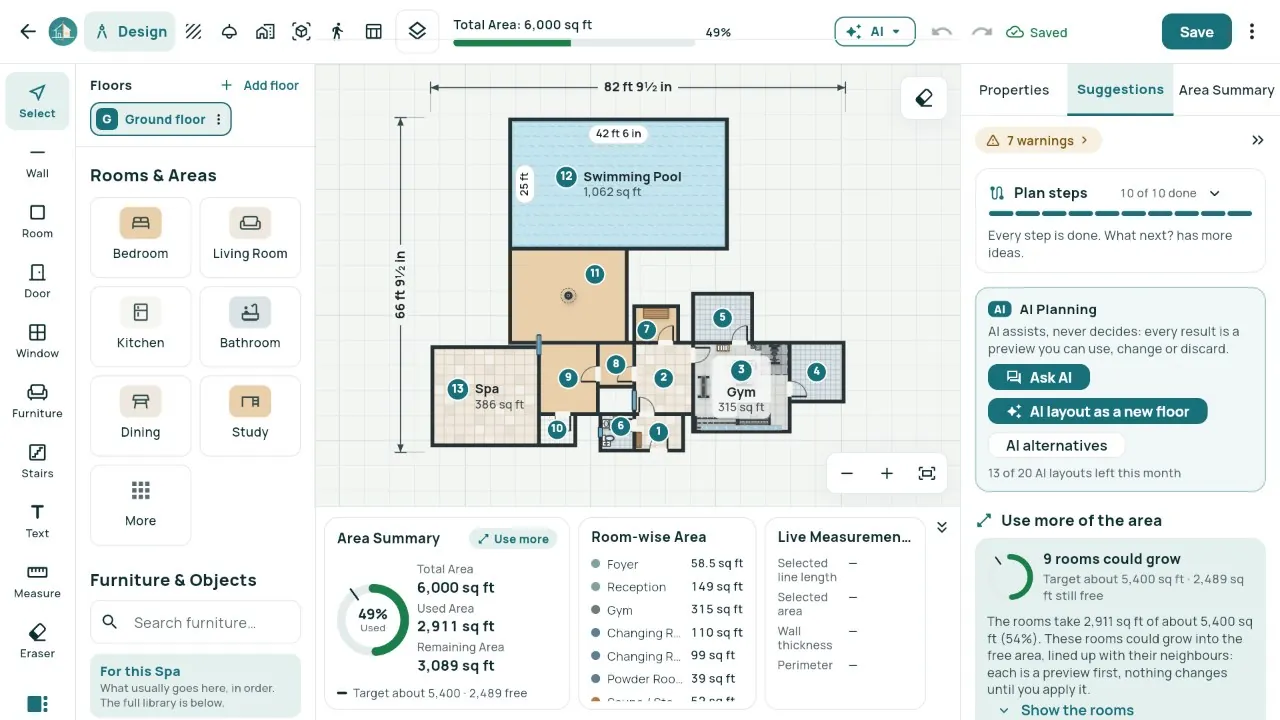Go back with the left arrow icon

pyautogui.click(x=28, y=32)
